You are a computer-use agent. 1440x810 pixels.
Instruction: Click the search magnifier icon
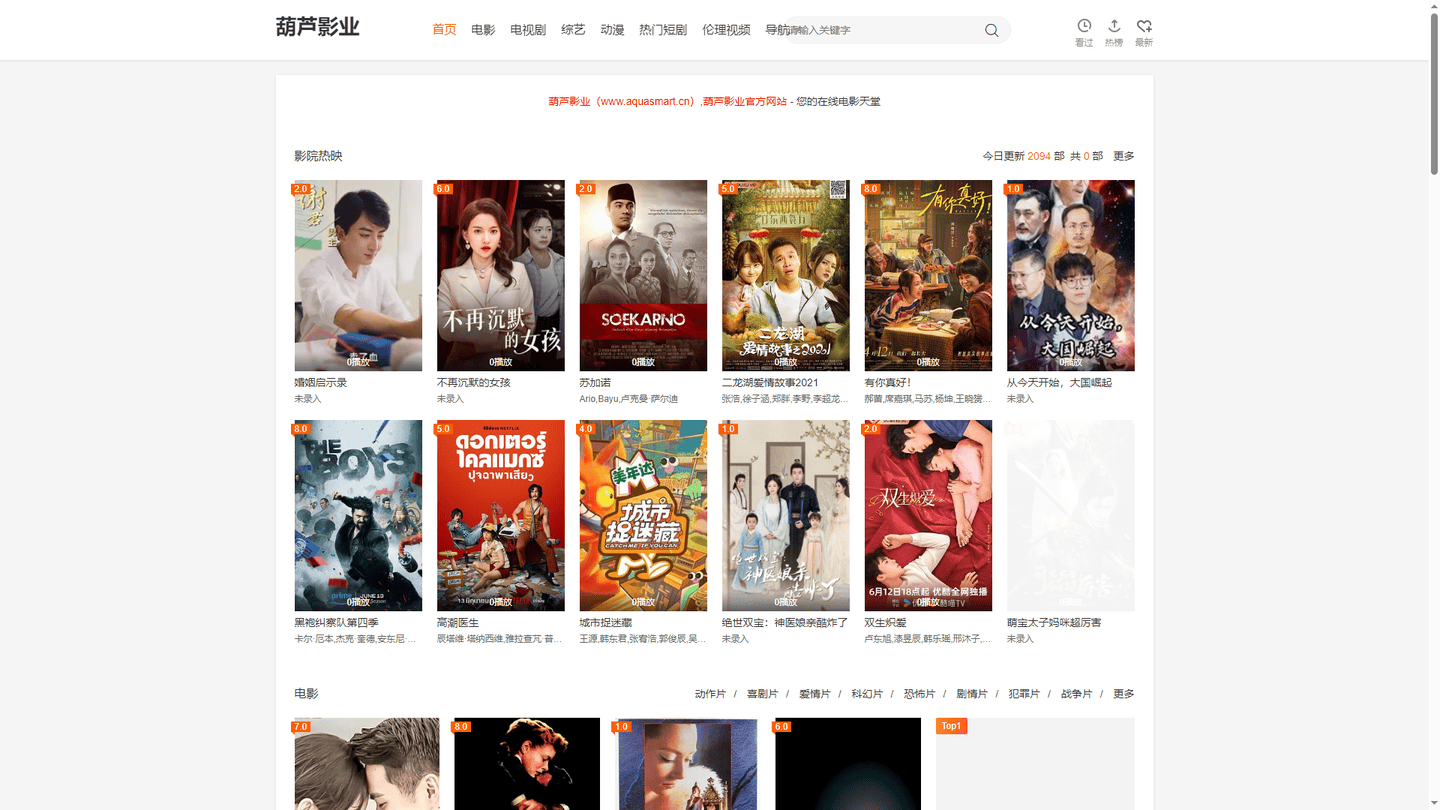pyautogui.click(x=991, y=30)
